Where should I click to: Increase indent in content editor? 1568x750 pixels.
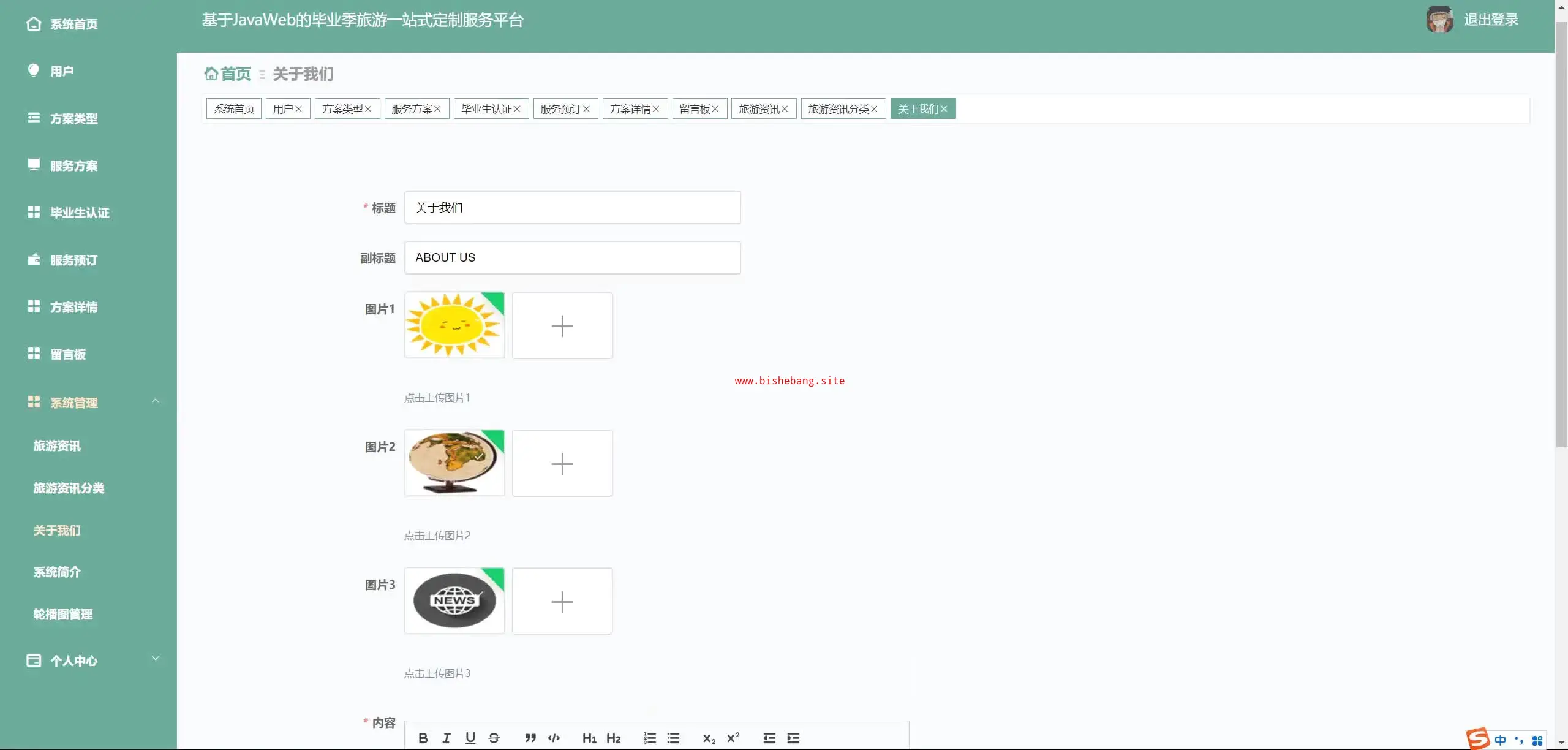(x=793, y=738)
